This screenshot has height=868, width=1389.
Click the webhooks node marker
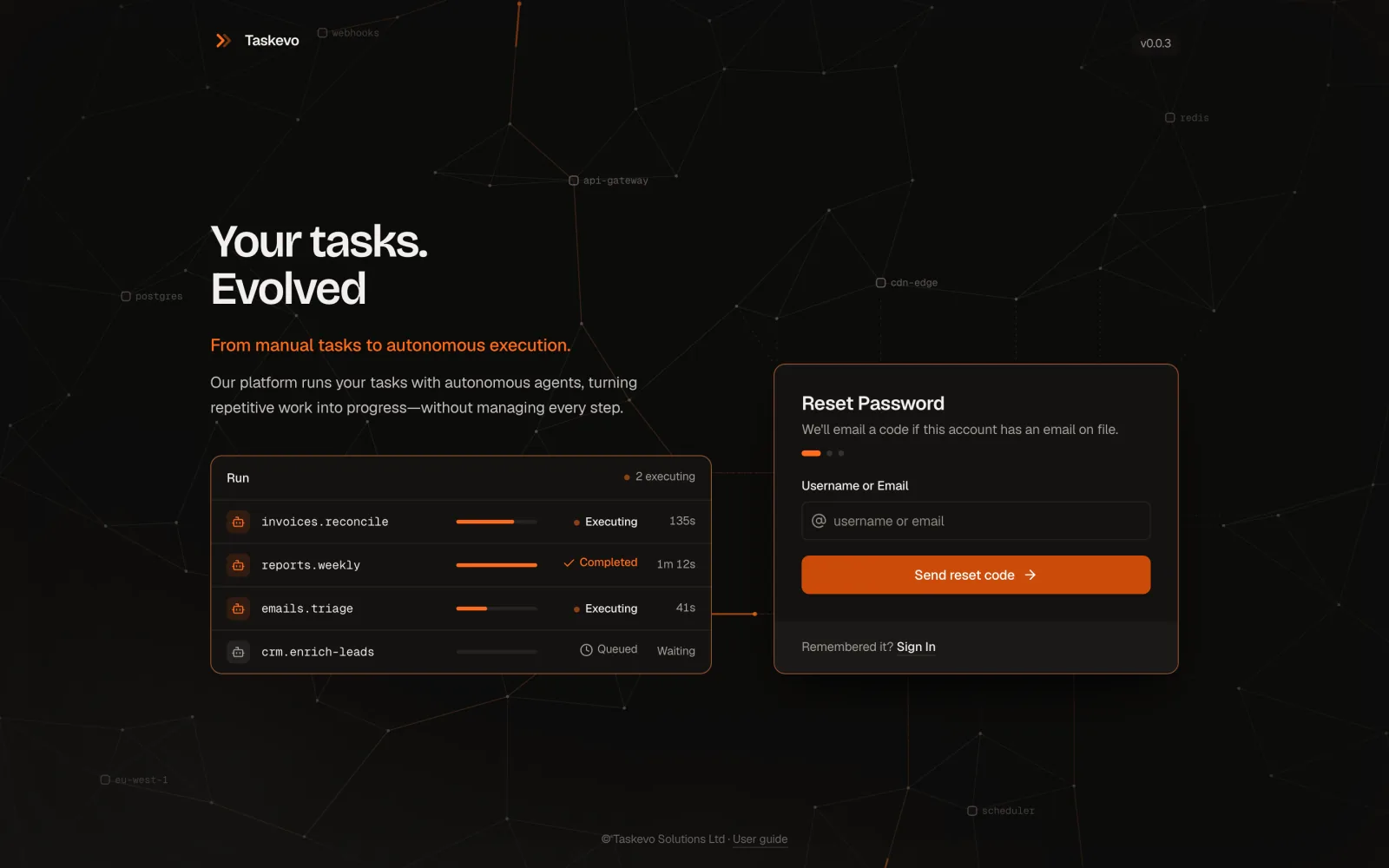[x=323, y=33]
